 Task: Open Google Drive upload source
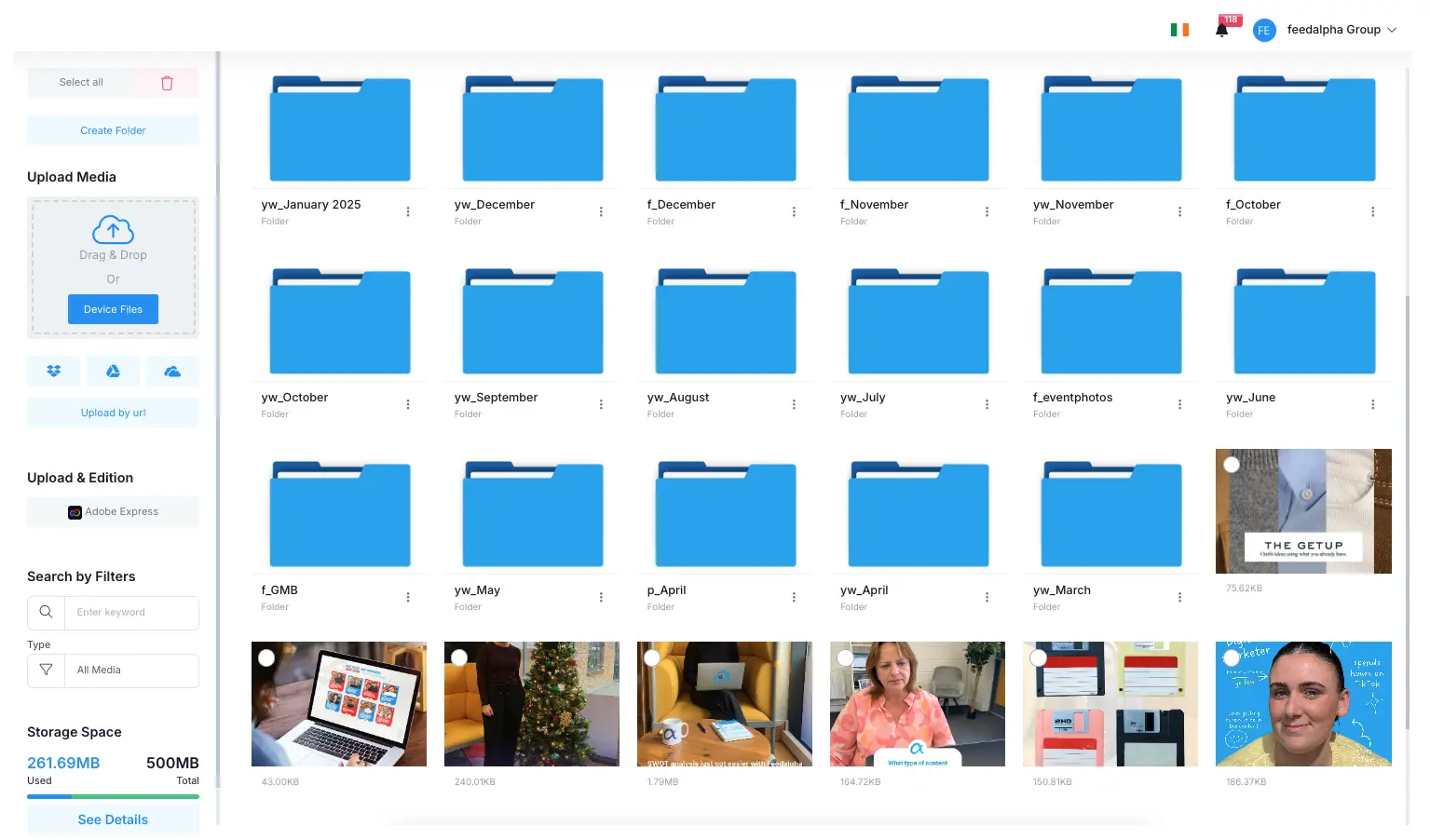(113, 372)
